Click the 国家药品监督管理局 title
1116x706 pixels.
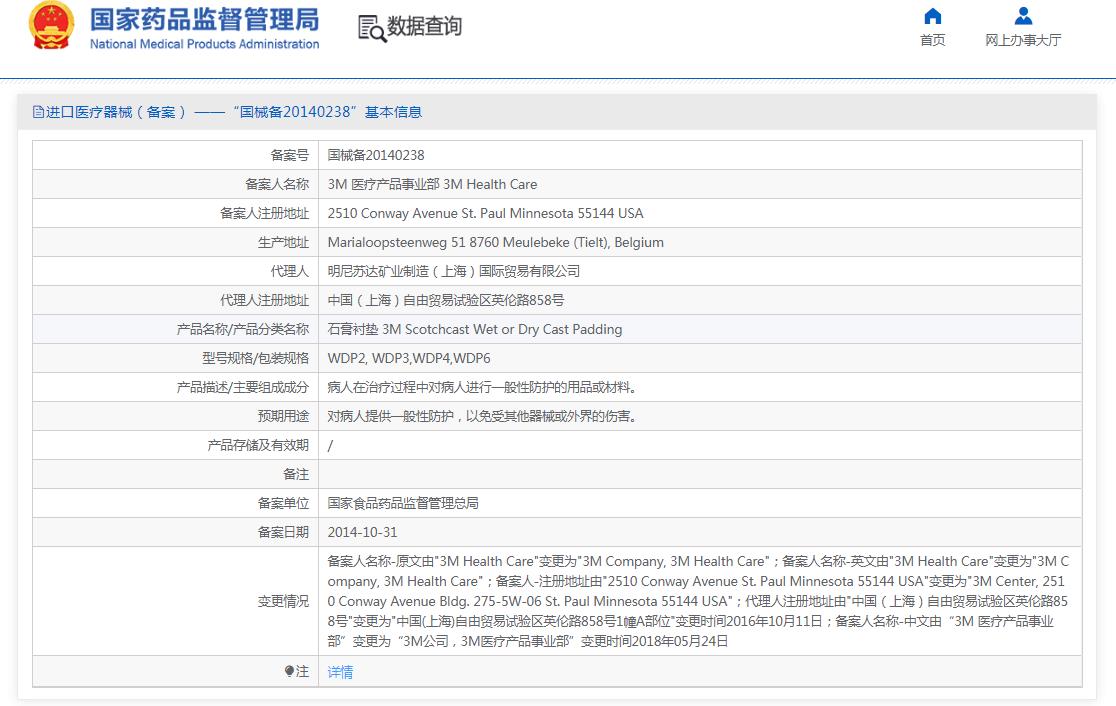pos(204,20)
